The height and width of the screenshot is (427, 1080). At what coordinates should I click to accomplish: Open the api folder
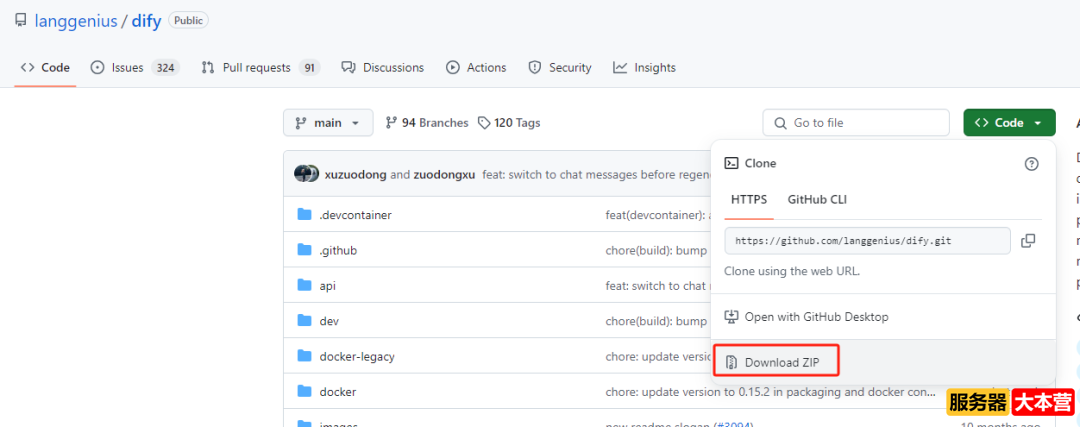[x=327, y=286]
